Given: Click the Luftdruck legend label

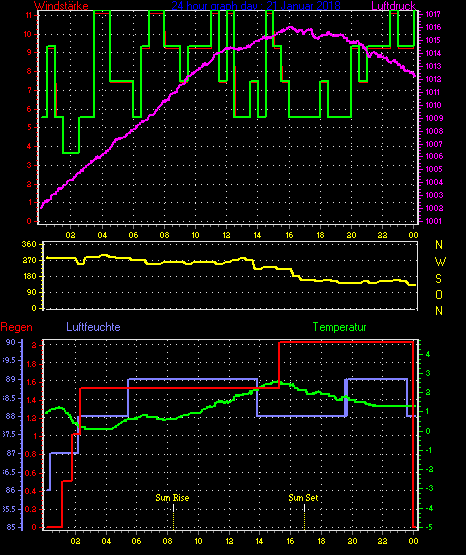Looking at the screenshot, I should tap(393, 6).
